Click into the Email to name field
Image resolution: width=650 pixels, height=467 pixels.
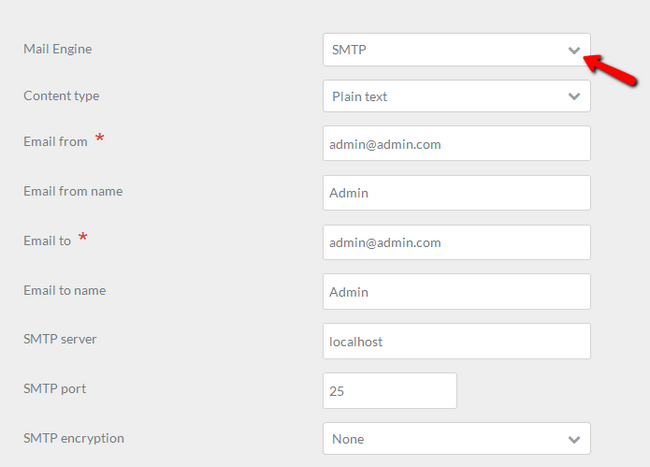point(456,292)
